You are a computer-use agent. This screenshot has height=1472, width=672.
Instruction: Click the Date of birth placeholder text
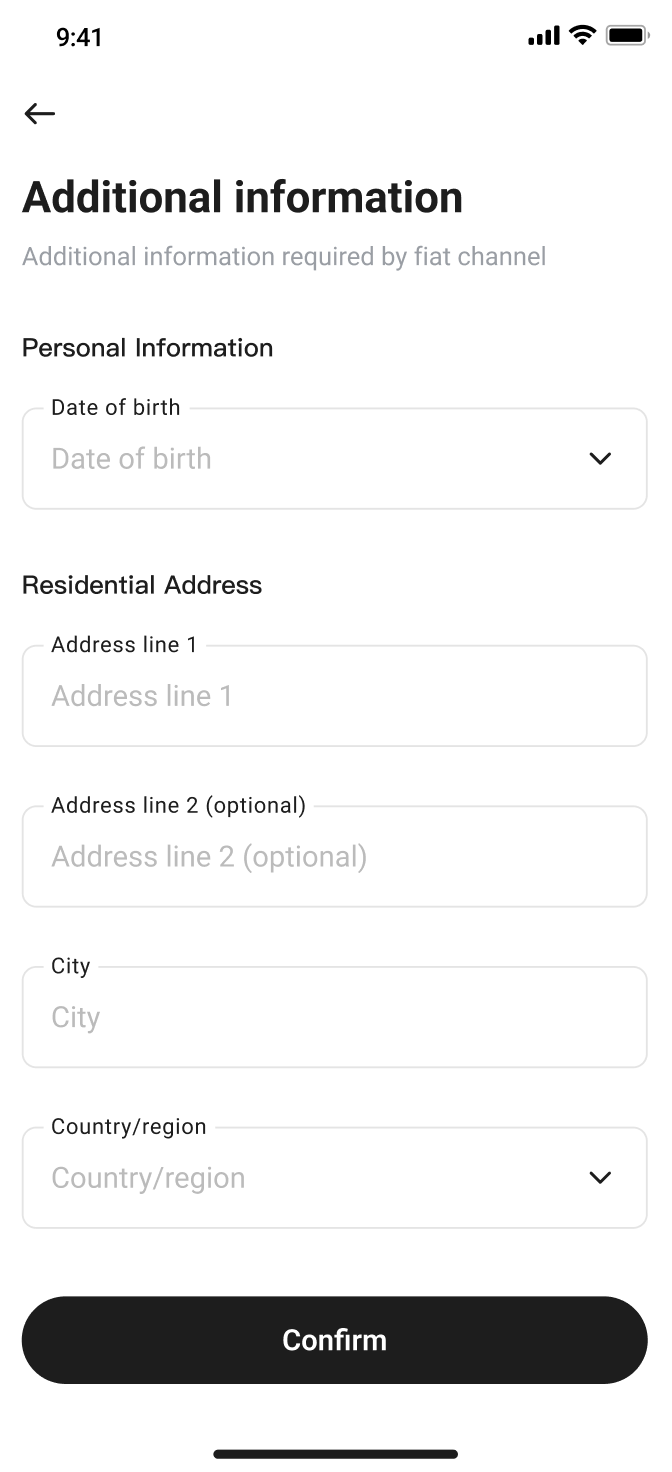(x=132, y=459)
